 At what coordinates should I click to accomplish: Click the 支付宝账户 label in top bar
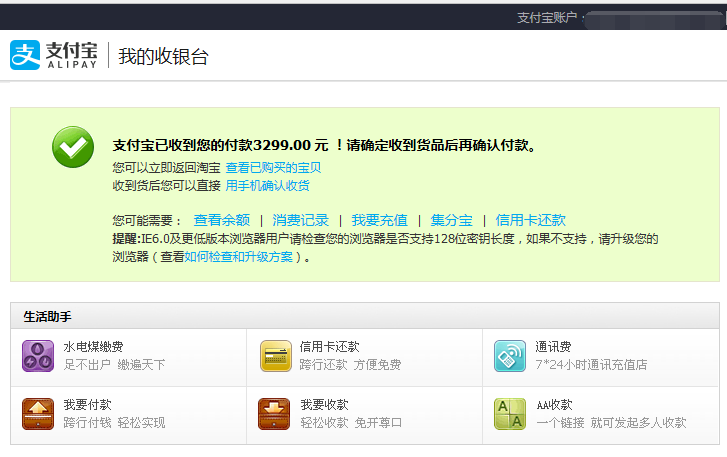(547, 18)
